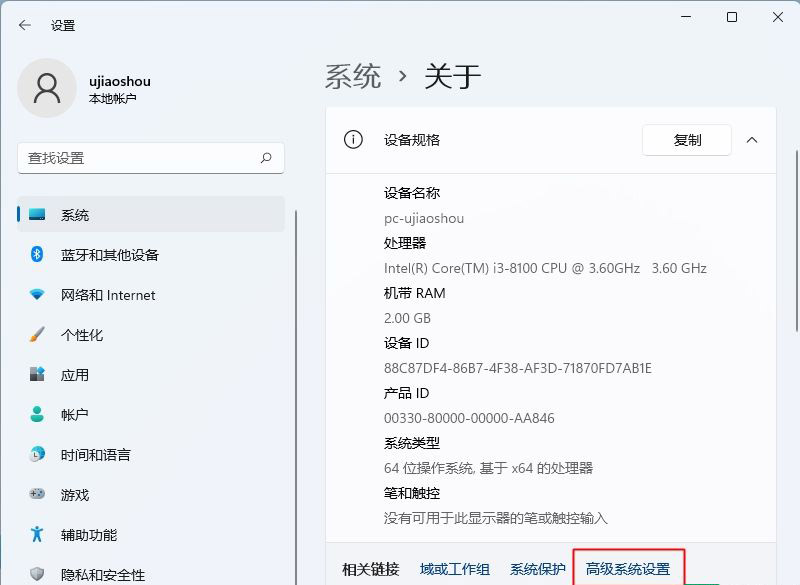
Task: Click the back arrow to go back
Action: [x=24, y=25]
